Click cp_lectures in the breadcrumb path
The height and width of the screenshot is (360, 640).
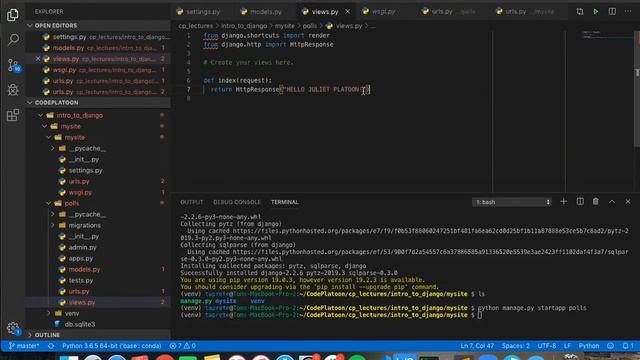click(x=196, y=26)
